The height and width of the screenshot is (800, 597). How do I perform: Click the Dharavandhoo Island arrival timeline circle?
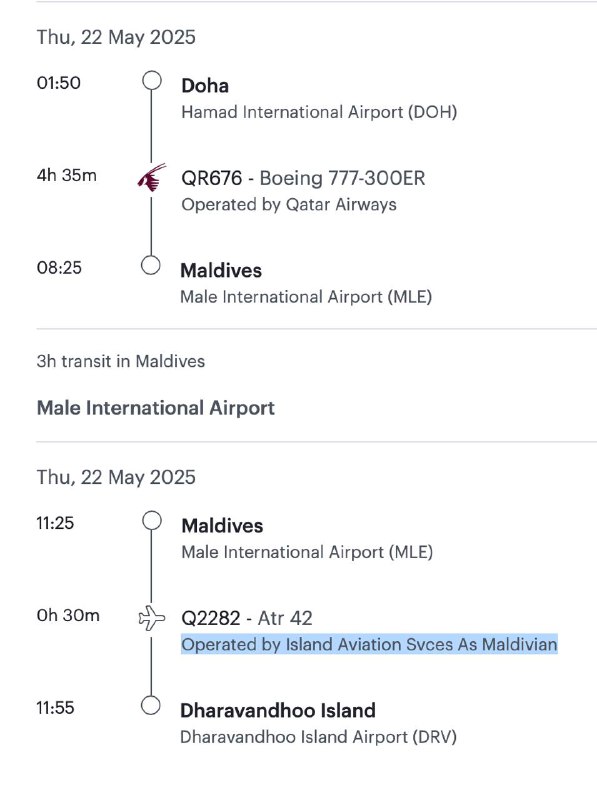tap(151, 706)
